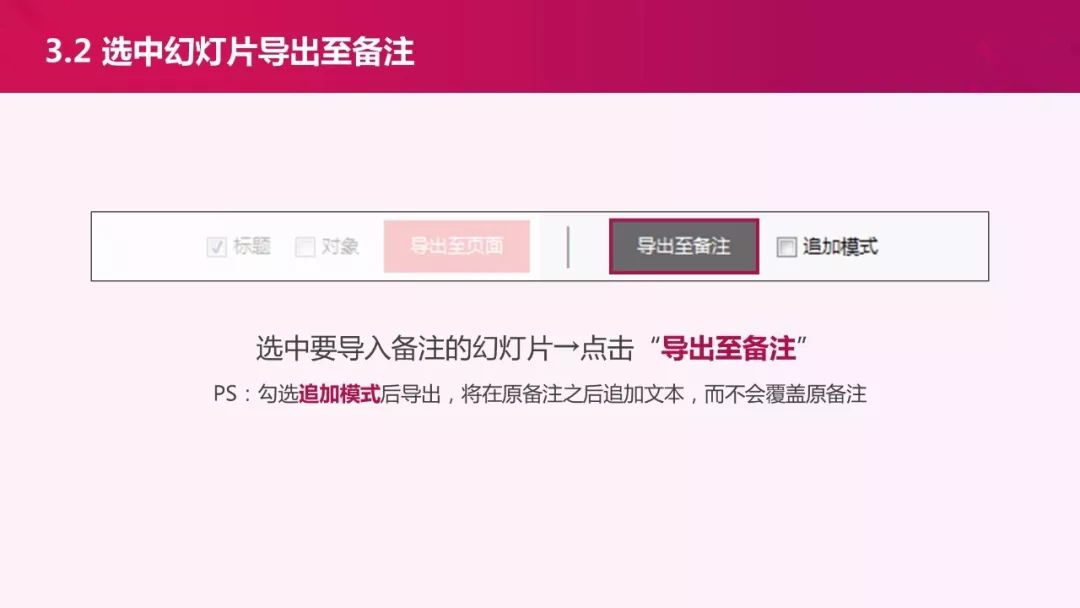Enable the 对象 checkbox
The image size is (1080, 608).
tap(304, 247)
